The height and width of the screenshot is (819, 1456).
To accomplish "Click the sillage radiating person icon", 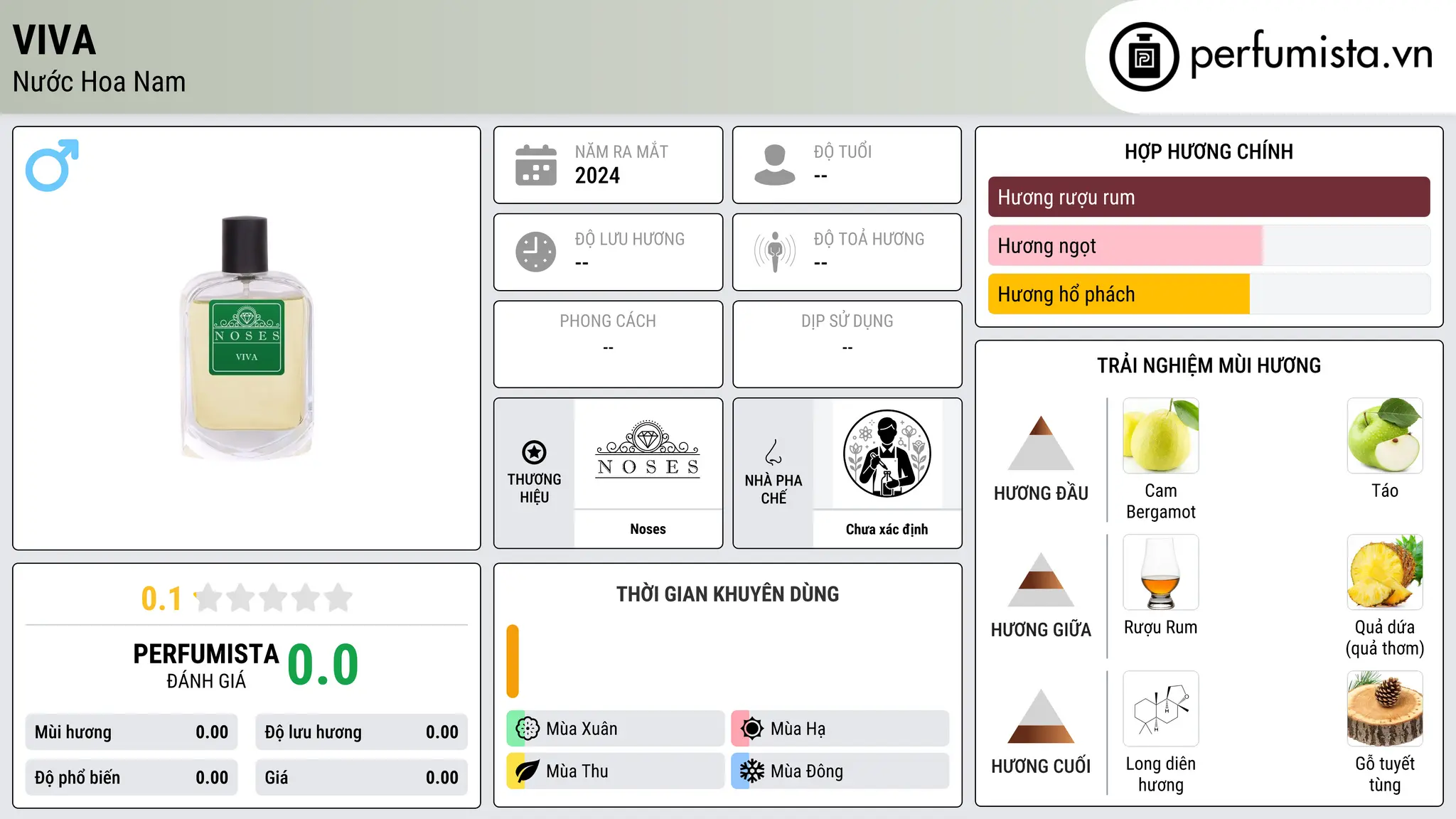I will 775,252.
